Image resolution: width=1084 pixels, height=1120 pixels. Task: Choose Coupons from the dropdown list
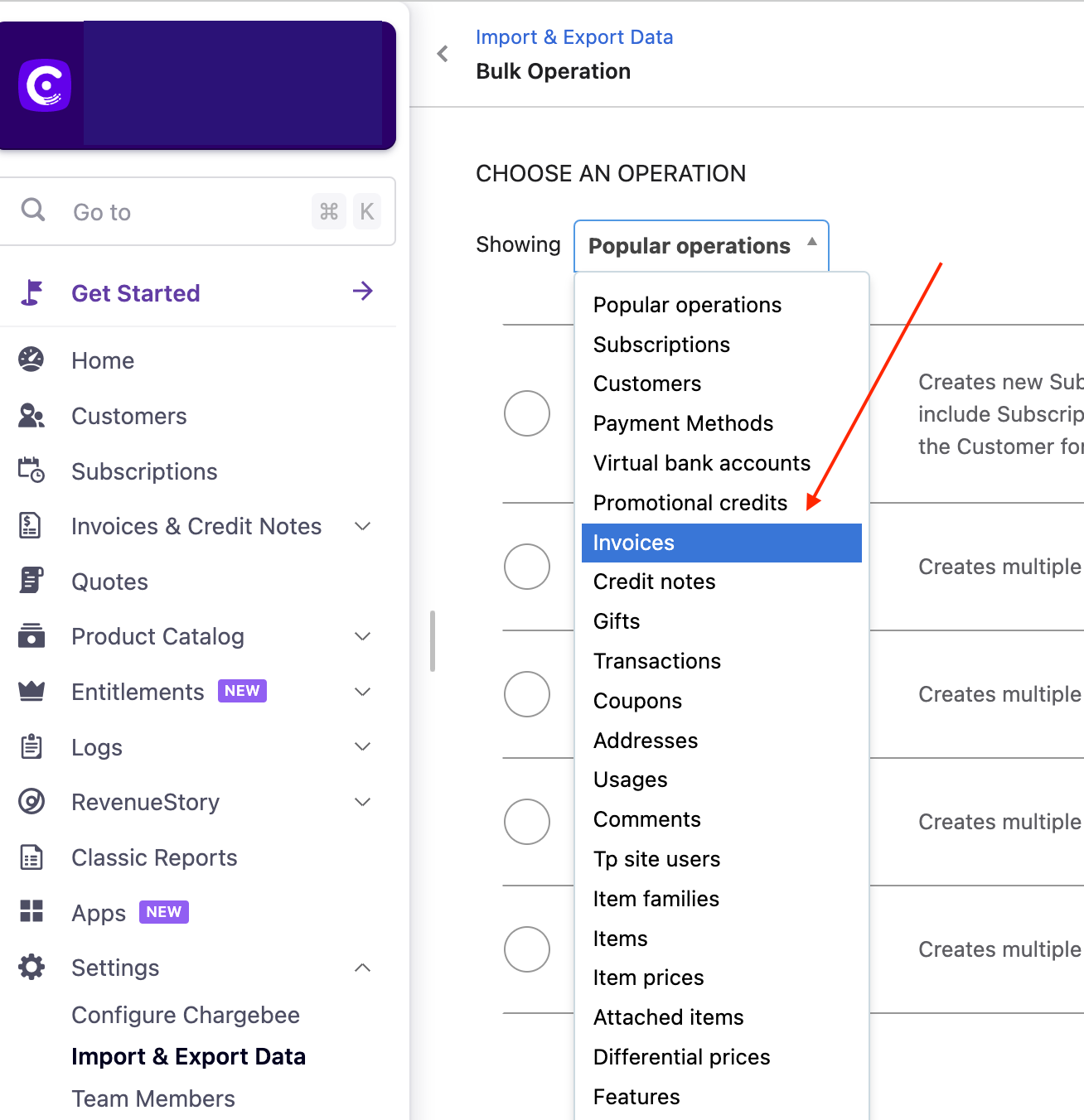(637, 701)
